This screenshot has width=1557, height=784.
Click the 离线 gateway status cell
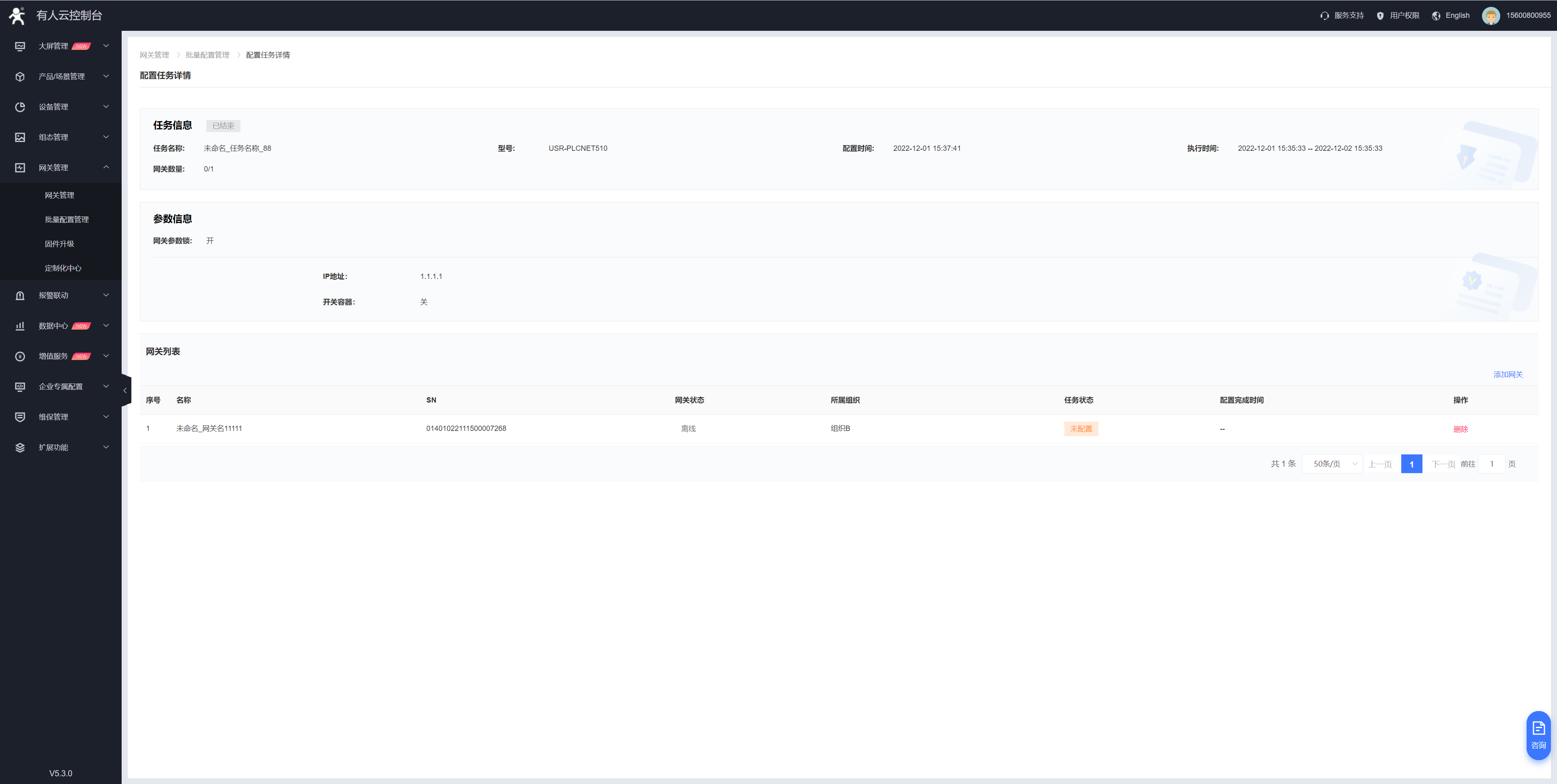tap(688, 428)
